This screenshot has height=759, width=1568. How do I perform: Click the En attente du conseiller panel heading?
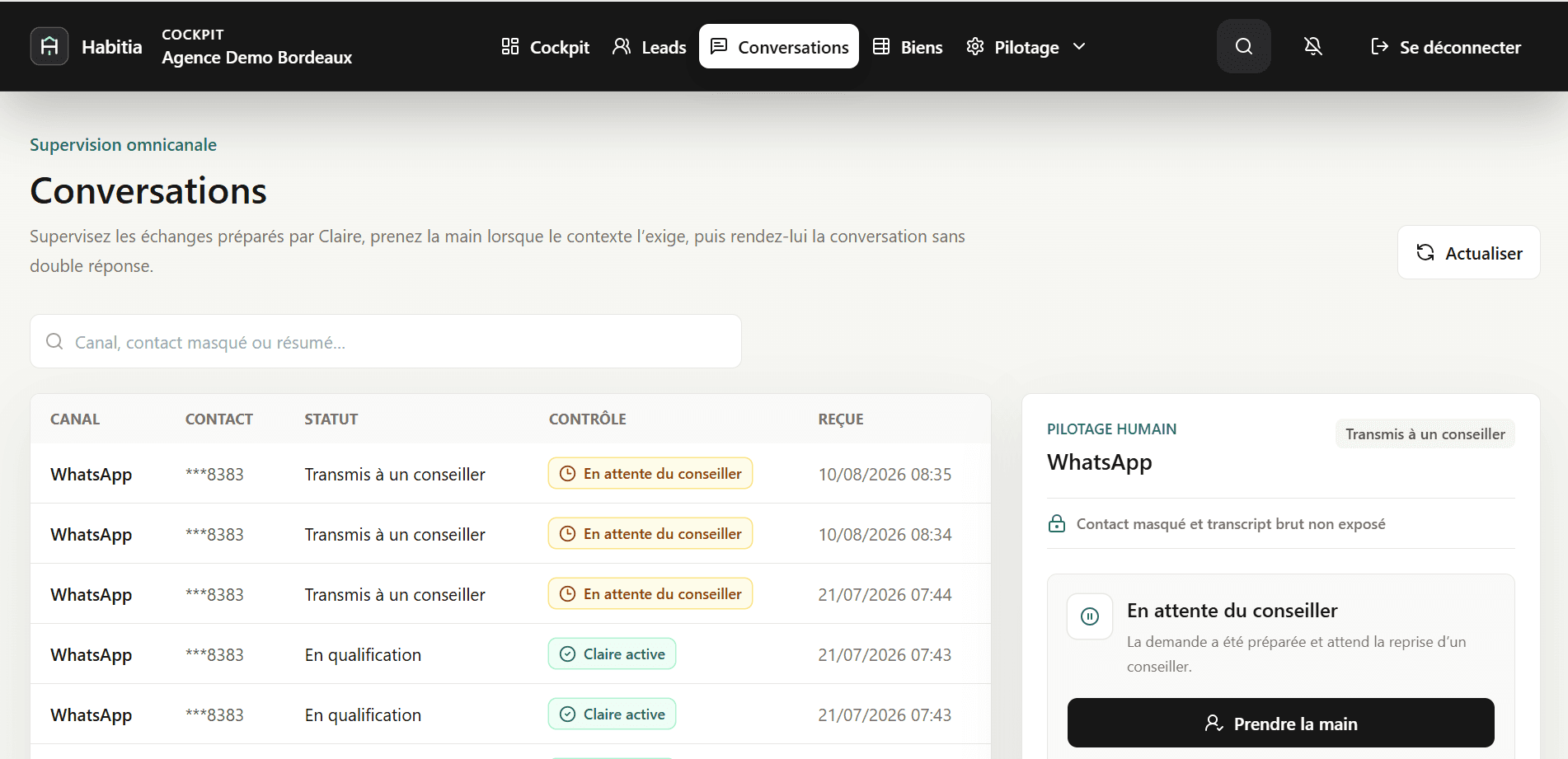click(1232, 610)
